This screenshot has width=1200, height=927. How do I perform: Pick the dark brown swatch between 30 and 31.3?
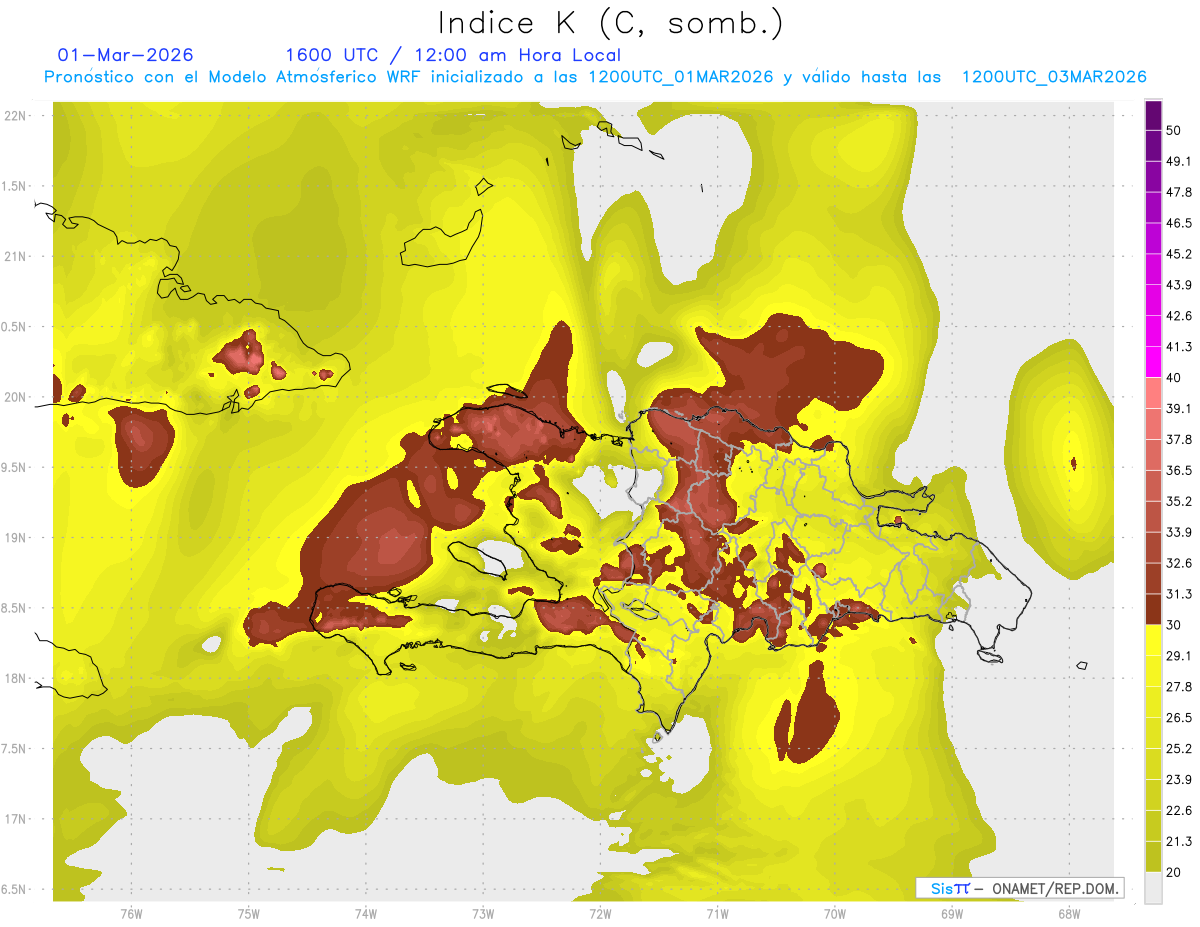point(1153,609)
